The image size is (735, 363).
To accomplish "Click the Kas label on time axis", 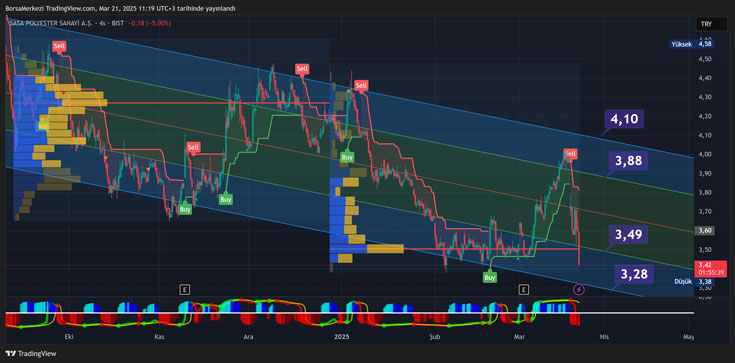I will point(159,337).
